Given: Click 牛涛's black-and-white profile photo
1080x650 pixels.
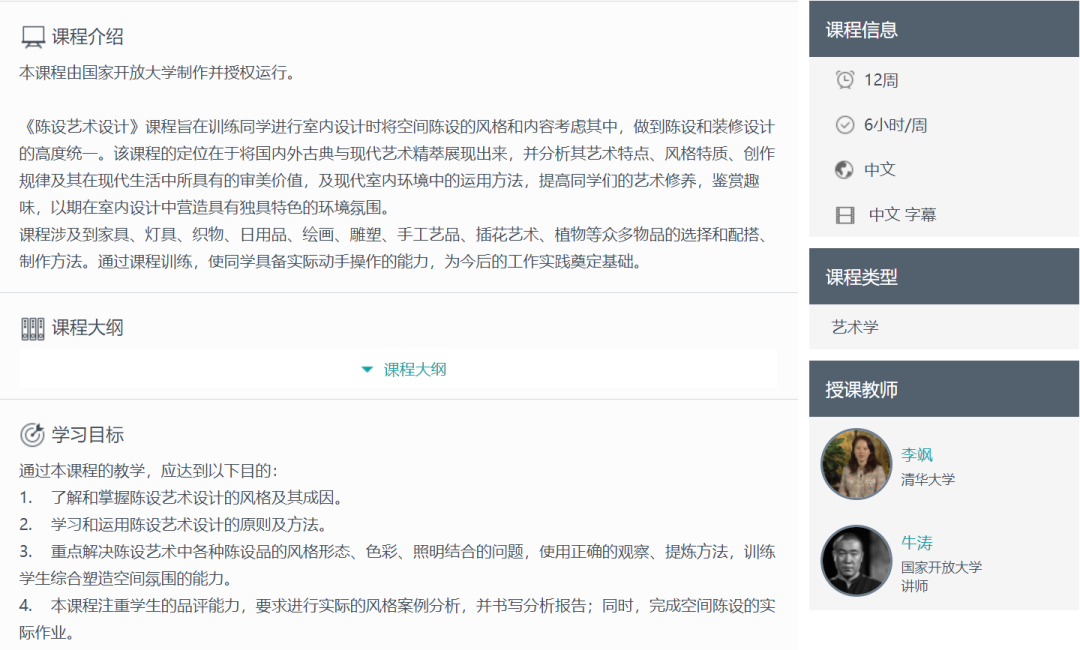Looking at the screenshot, I should click(856, 560).
